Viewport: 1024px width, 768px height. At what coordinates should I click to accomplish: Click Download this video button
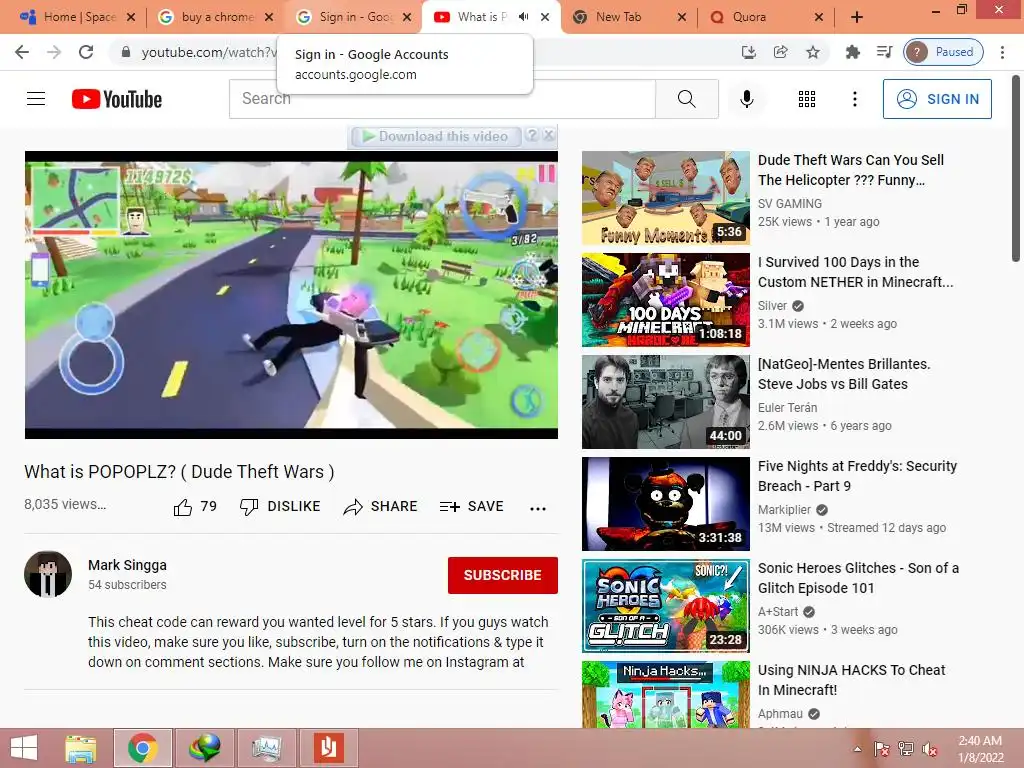coord(436,136)
